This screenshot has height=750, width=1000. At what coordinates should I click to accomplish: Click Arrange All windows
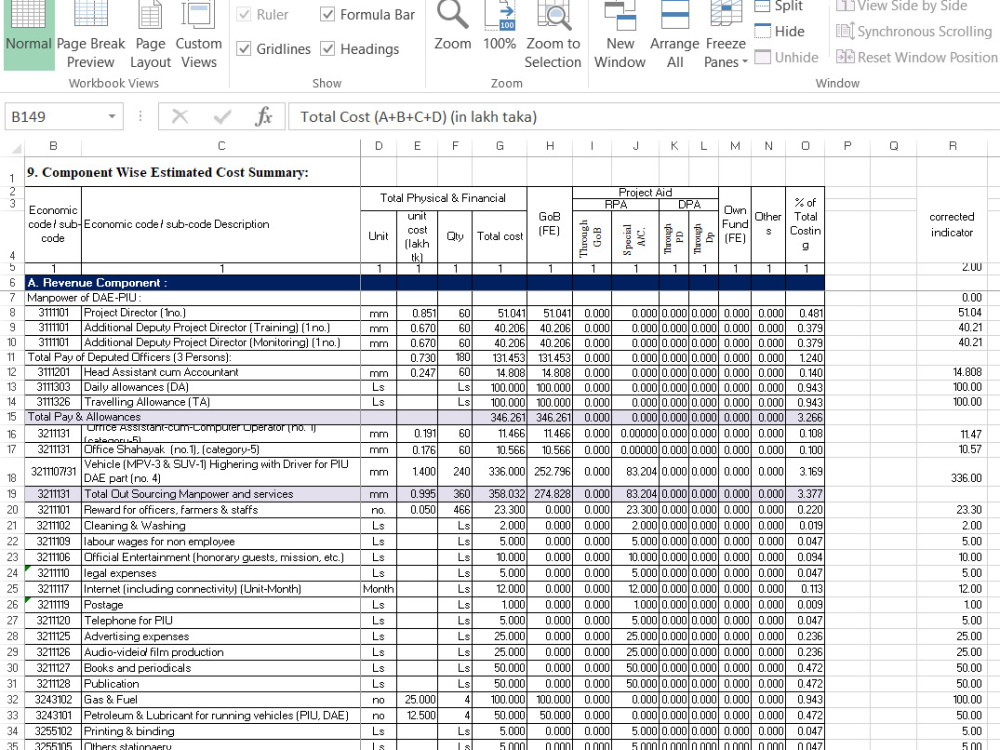tap(675, 35)
